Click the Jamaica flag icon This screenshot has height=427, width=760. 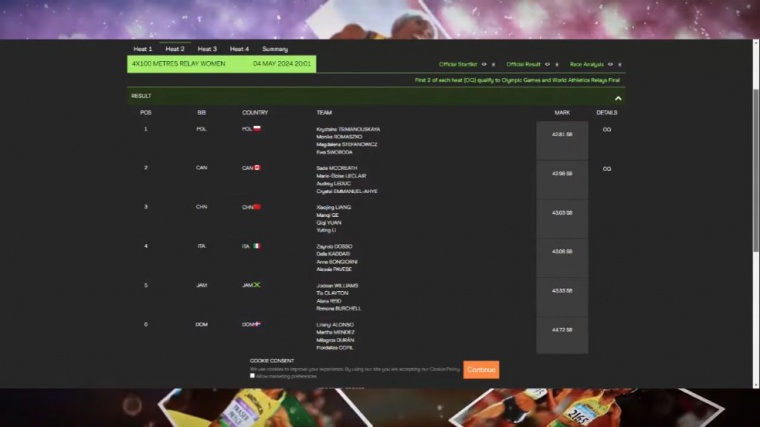(257, 285)
